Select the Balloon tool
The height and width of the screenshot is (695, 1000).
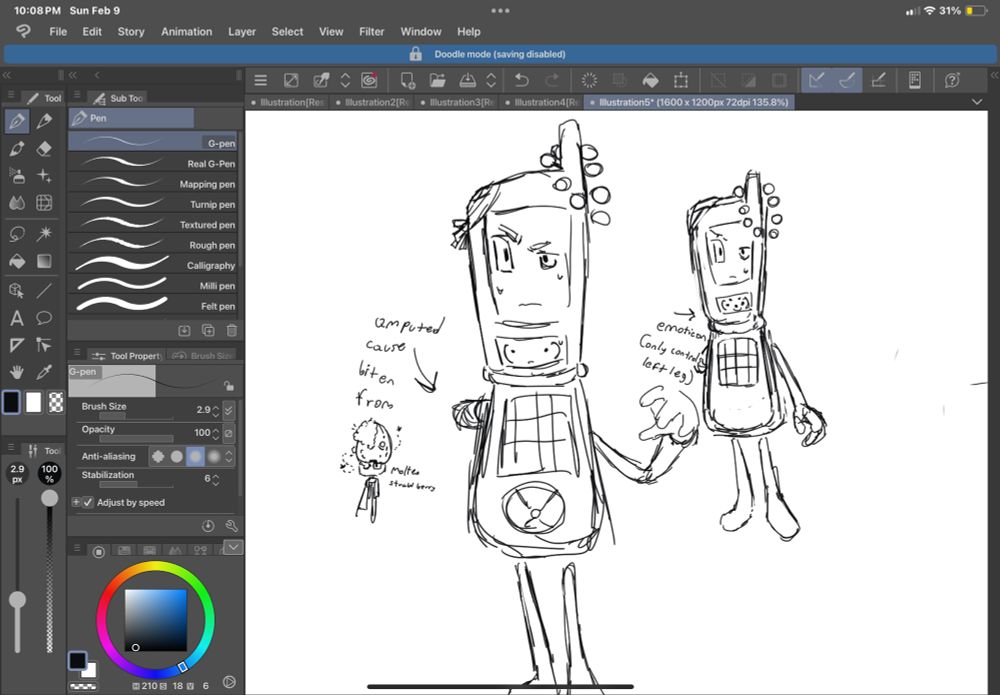point(44,318)
